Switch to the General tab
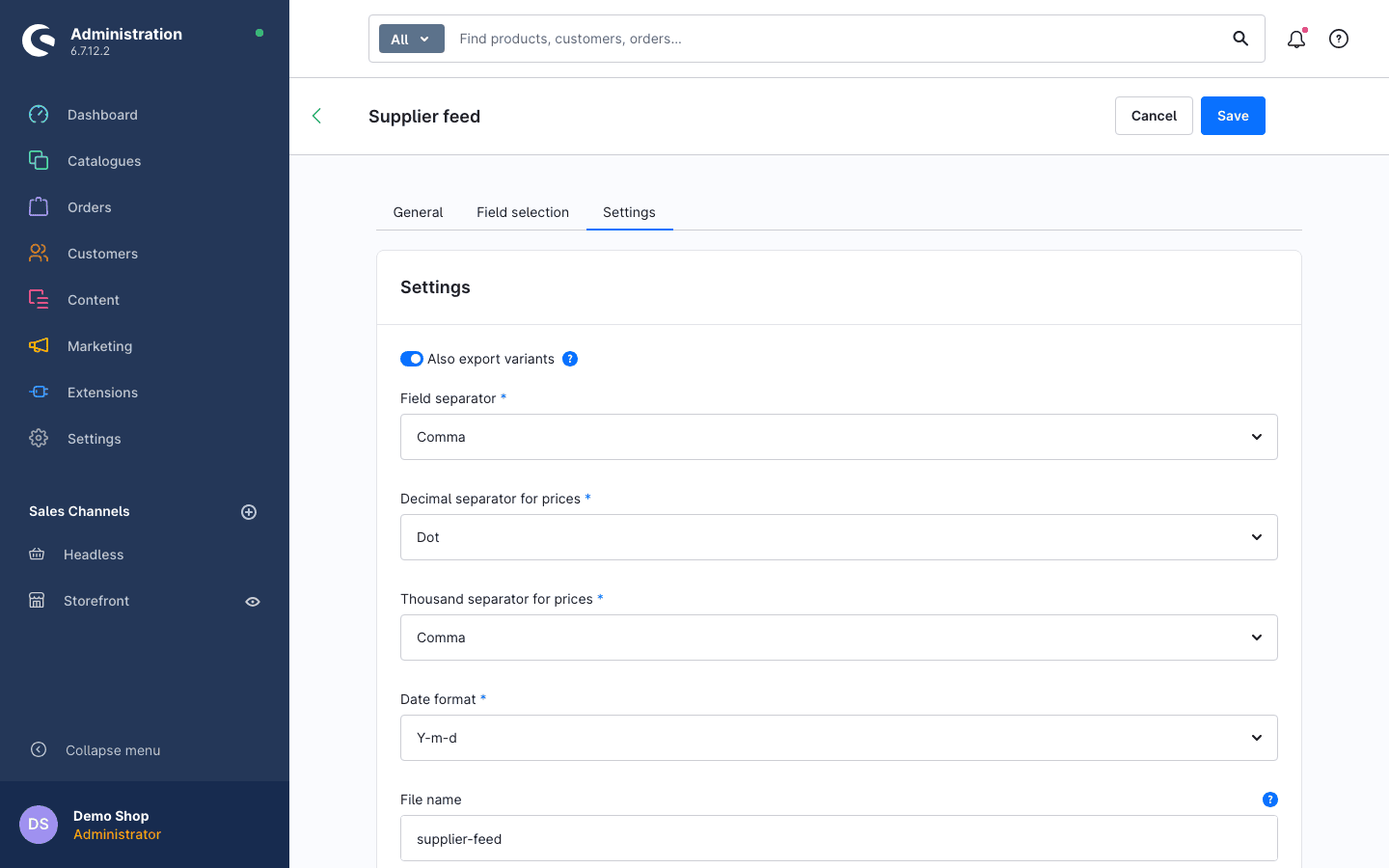 coord(418,212)
